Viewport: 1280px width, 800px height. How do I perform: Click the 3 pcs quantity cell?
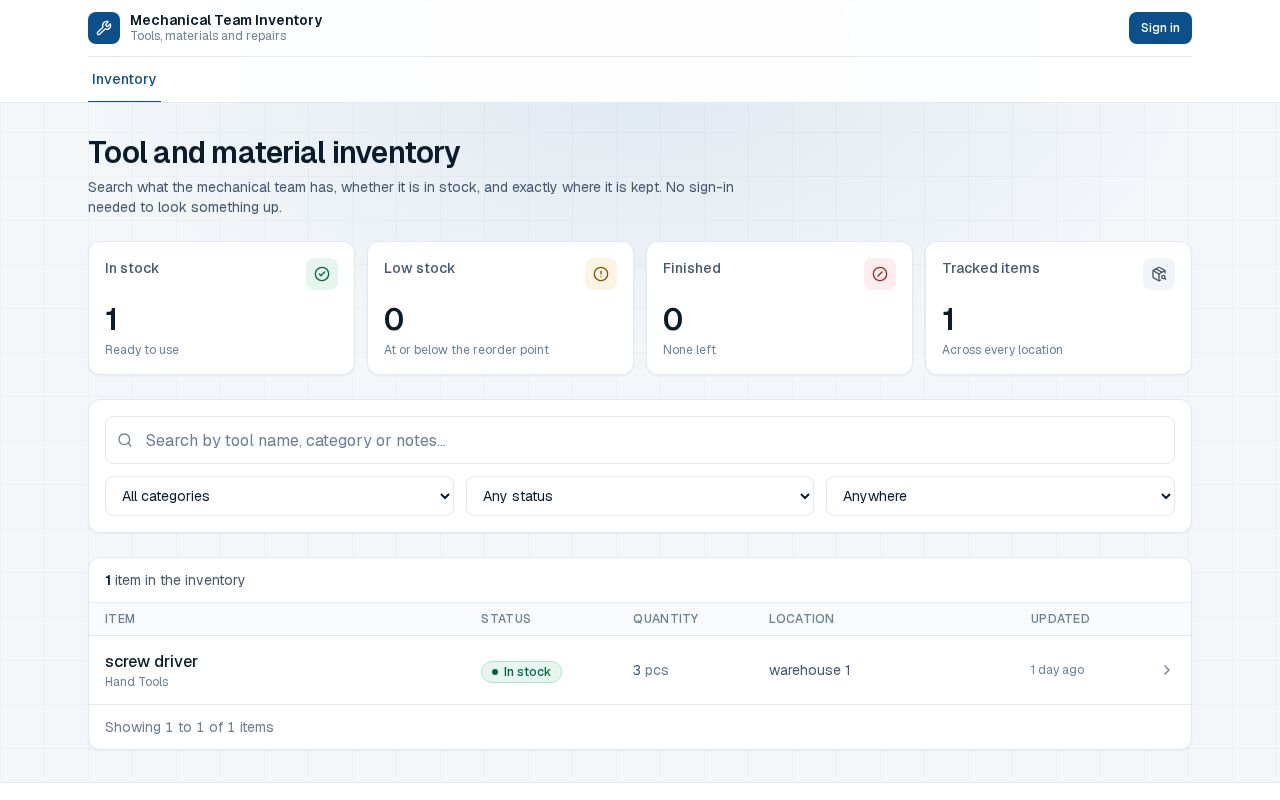coord(651,670)
